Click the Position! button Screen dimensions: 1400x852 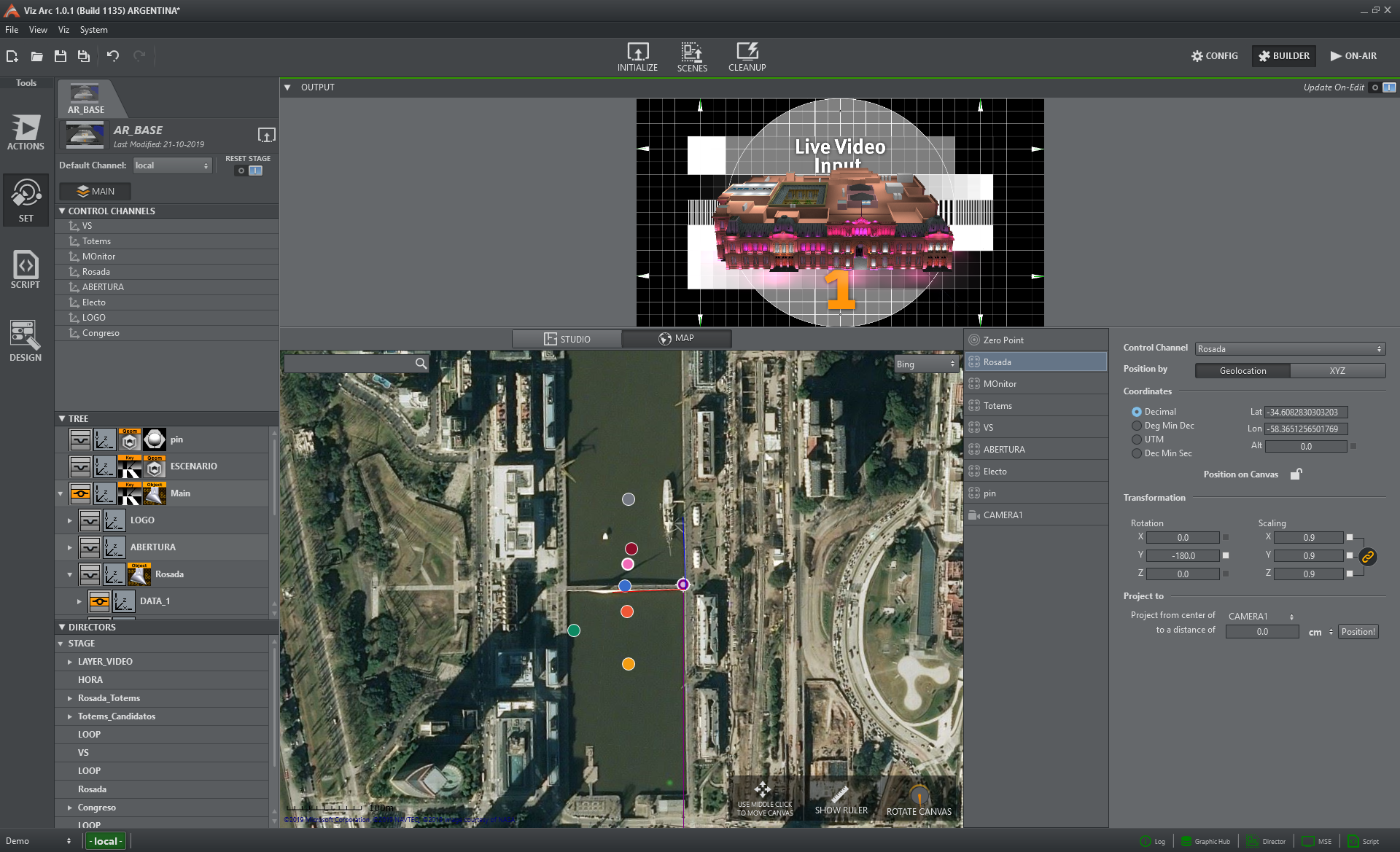pyautogui.click(x=1358, y=632)
